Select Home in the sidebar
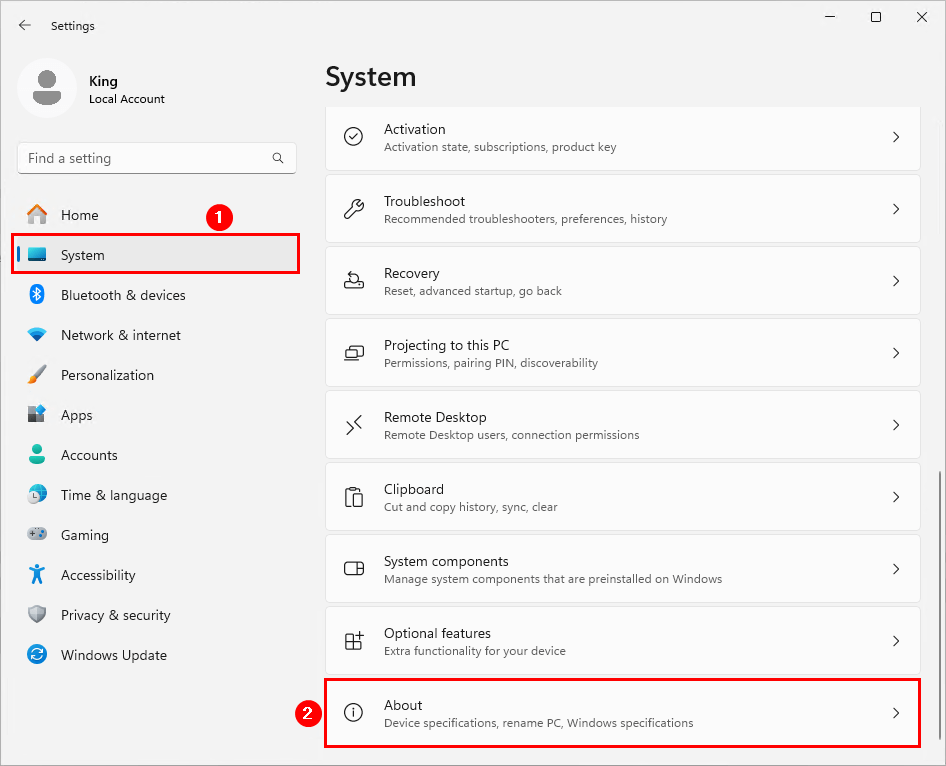 [x=80, y=215]
